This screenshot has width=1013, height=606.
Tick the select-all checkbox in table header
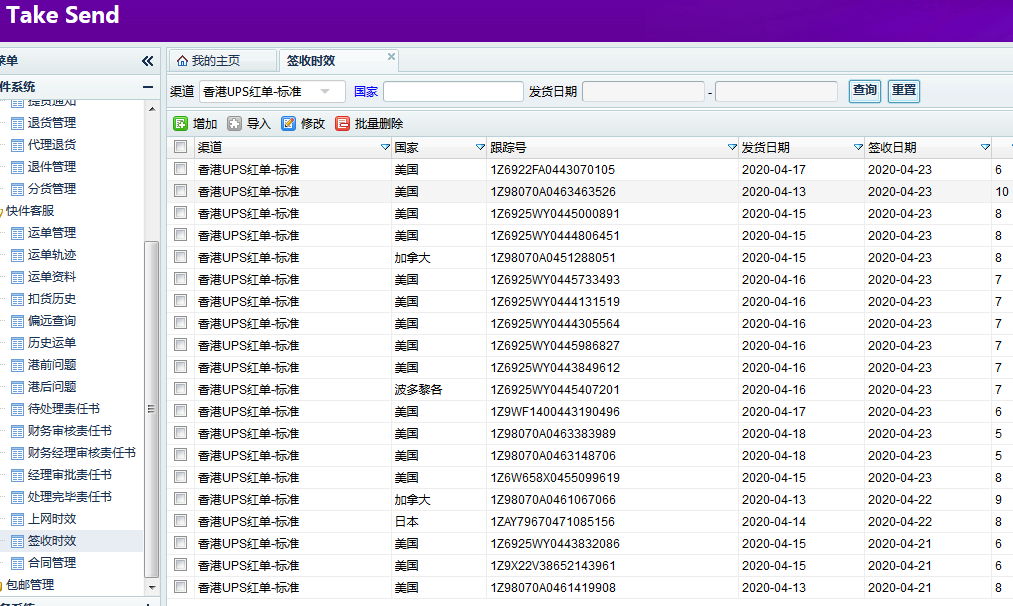point(180,147)
